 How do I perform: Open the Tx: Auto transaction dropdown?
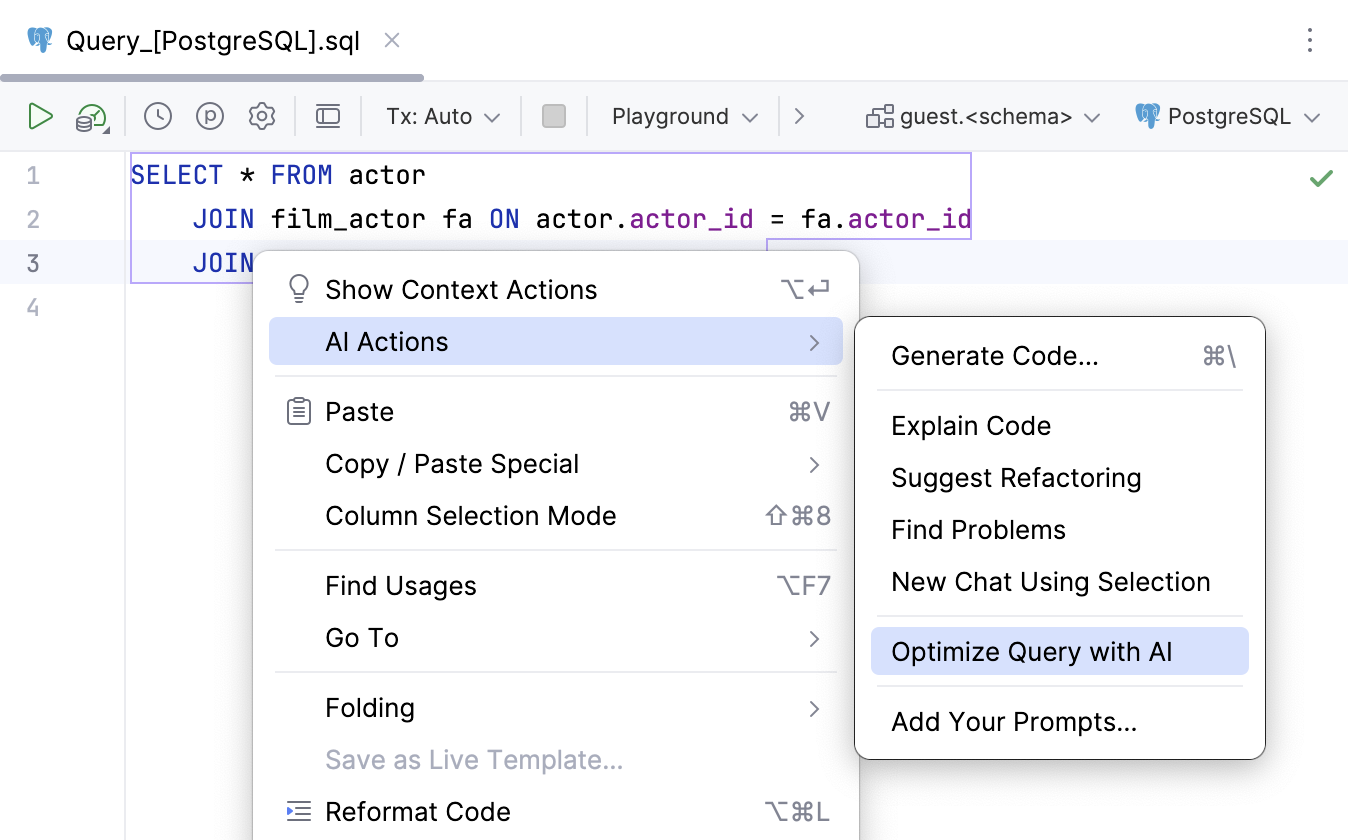point(440,116)
